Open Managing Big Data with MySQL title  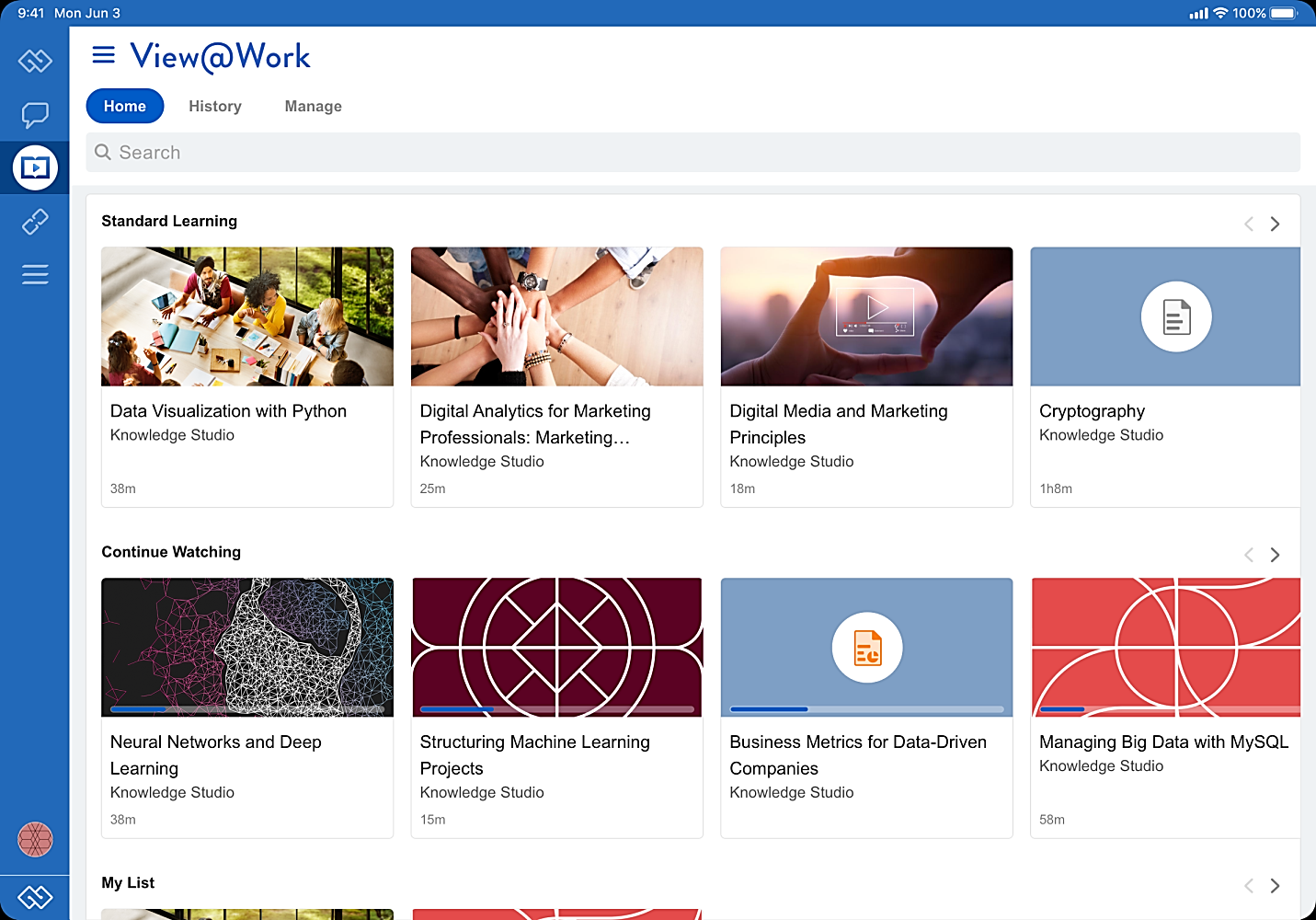coord(1164,742)
